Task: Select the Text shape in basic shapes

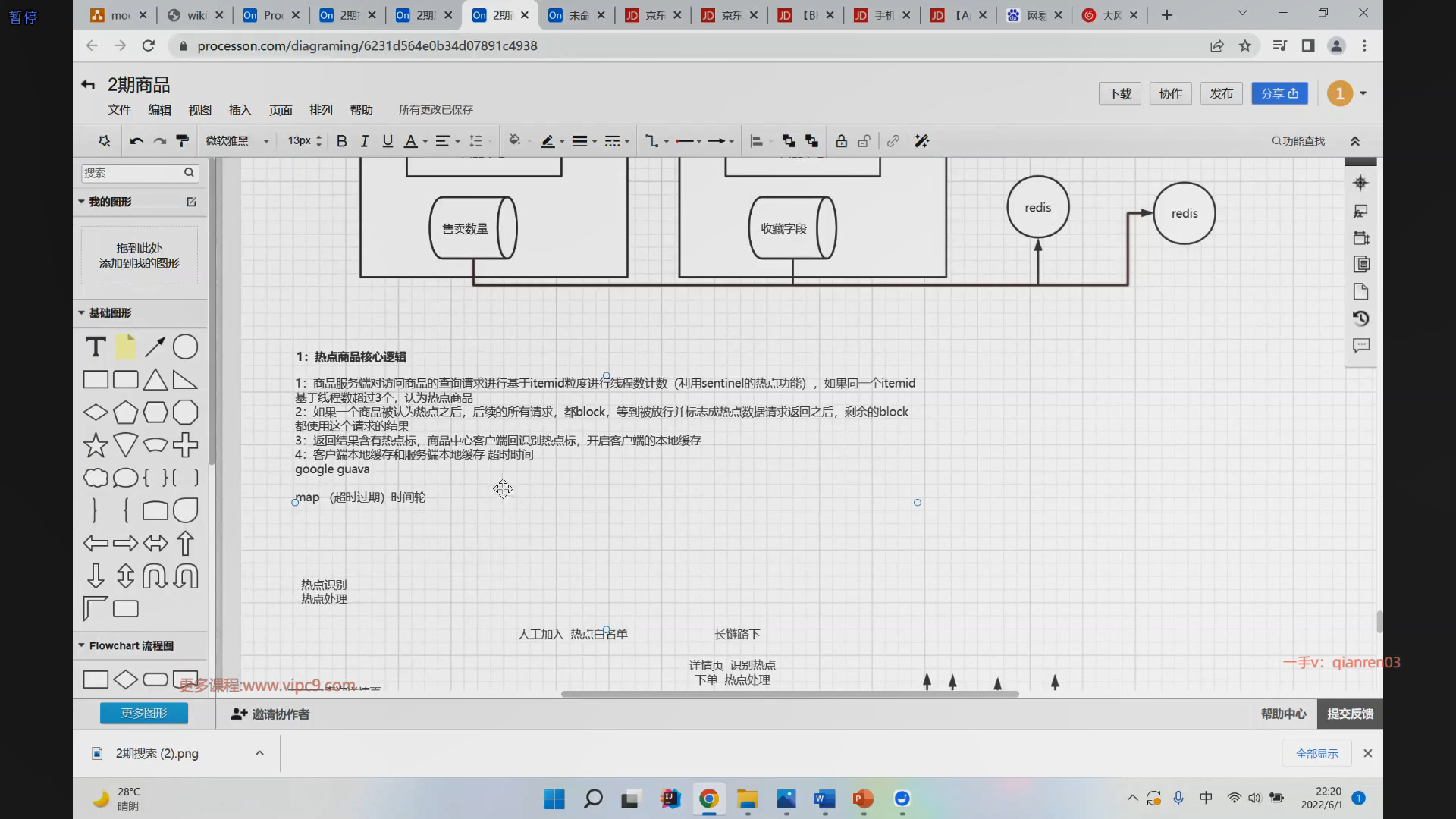Action: 96,347
